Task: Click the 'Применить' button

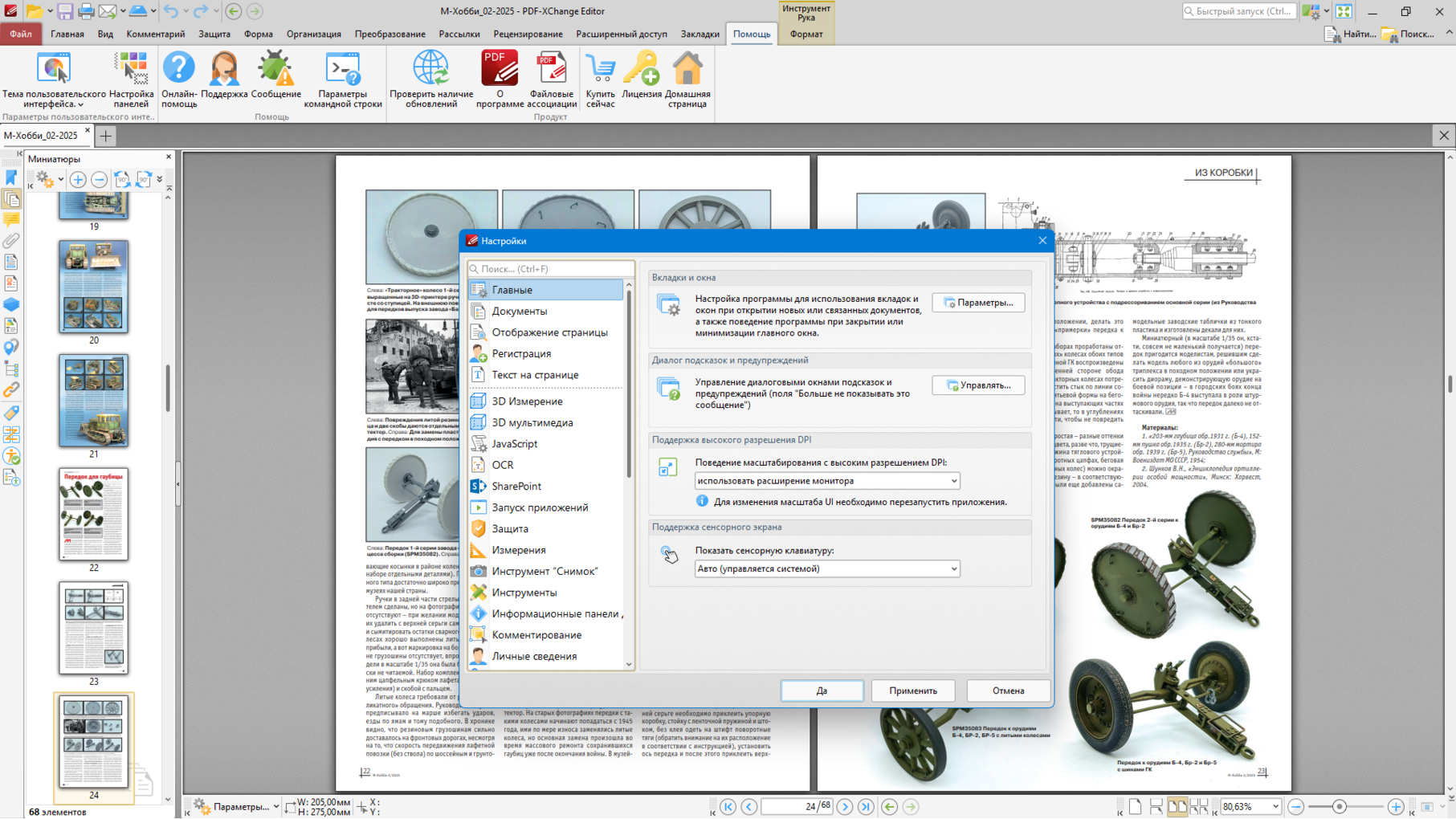Action: 912,691
